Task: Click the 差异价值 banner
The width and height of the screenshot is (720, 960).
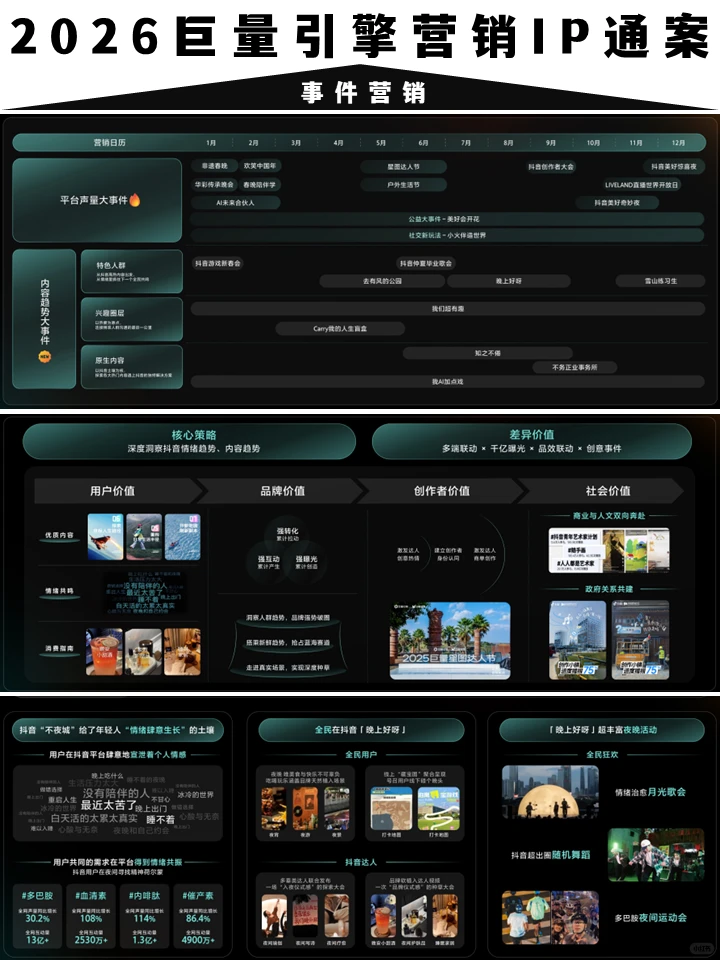Action: 531,441
